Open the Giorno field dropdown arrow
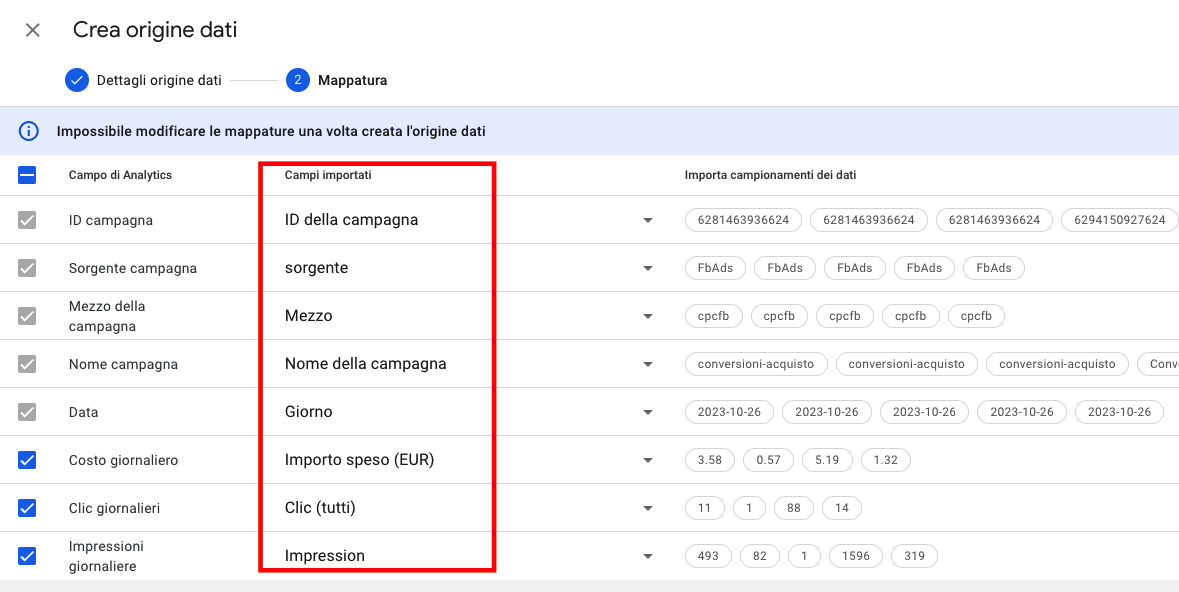 coord(647,412)
